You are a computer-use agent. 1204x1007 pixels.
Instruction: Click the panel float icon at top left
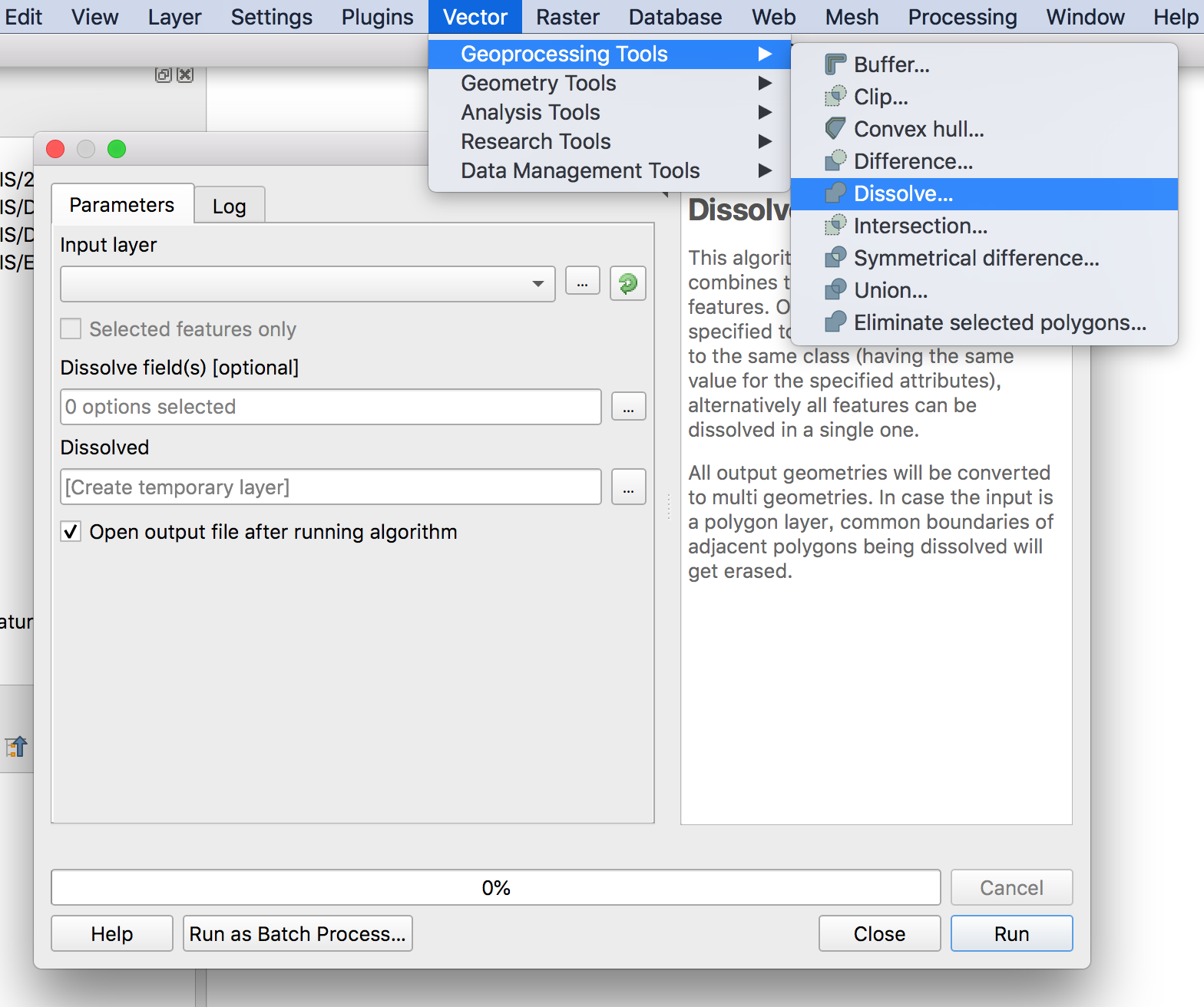pyautogui.click(x=164, y=74)
